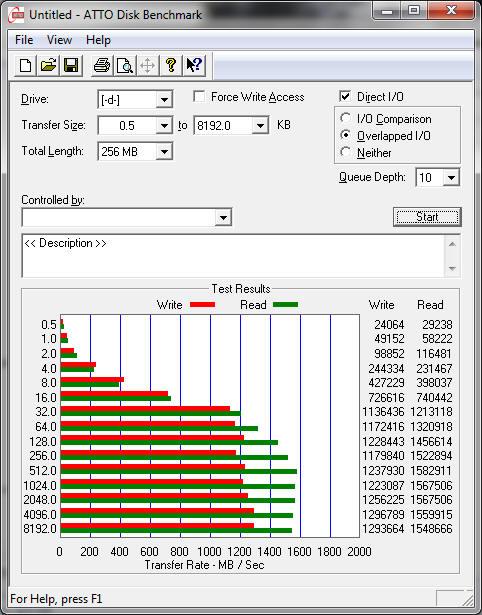
Task: Start the disk benchmark test
Action: pyautogui.click(x=427, y=217)
